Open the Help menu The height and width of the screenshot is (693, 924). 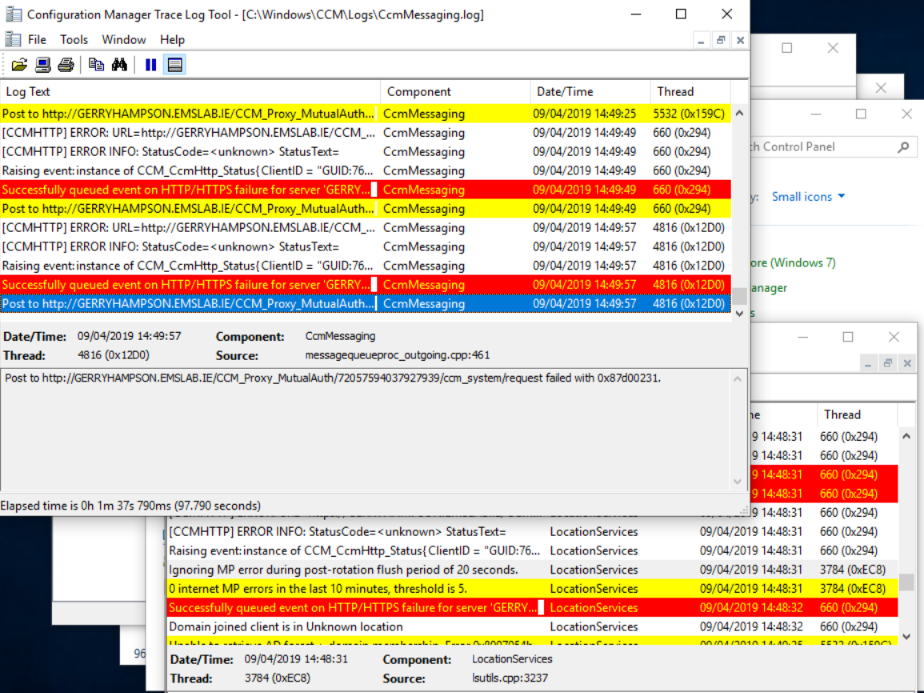(172, 39)
